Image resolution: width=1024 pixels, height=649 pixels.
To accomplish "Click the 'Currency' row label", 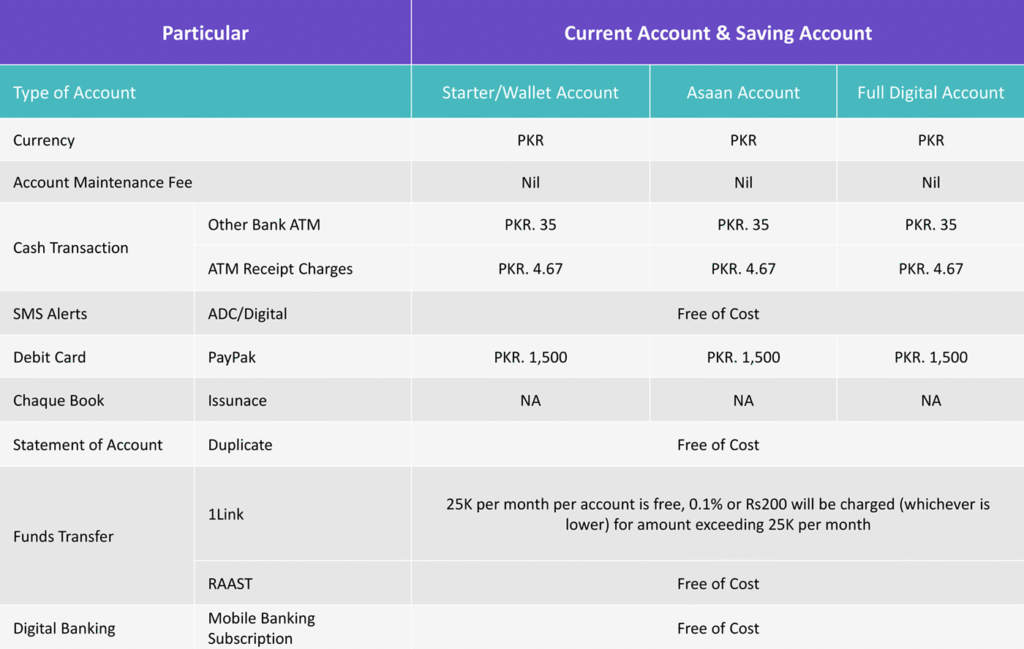I will (x=44, y=140).
